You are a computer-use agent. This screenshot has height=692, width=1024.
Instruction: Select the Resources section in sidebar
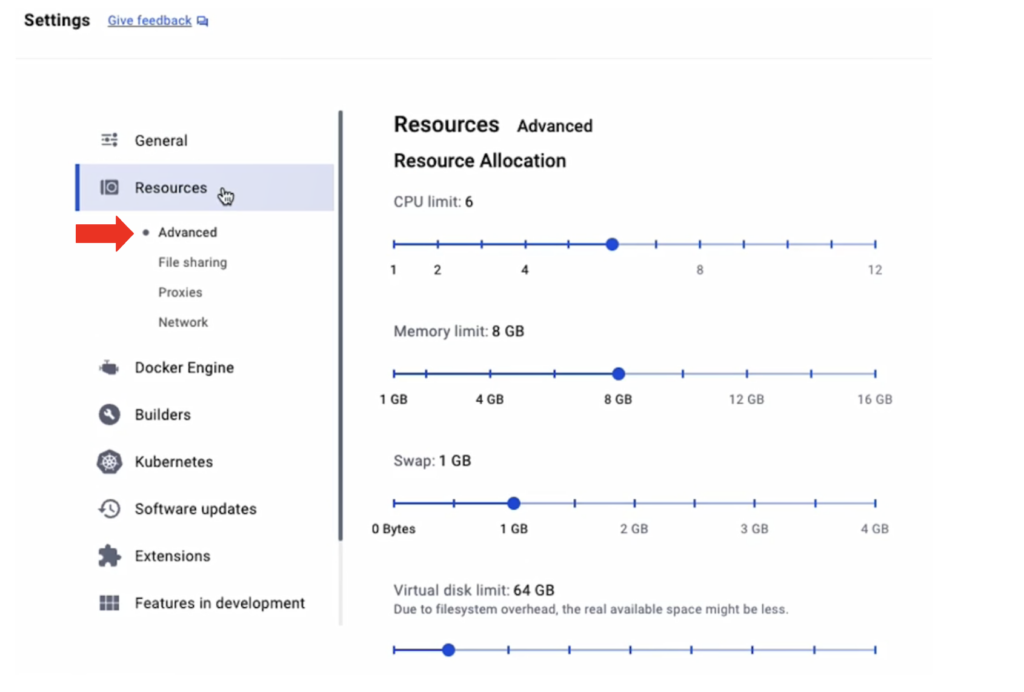(x=170, y=187)
